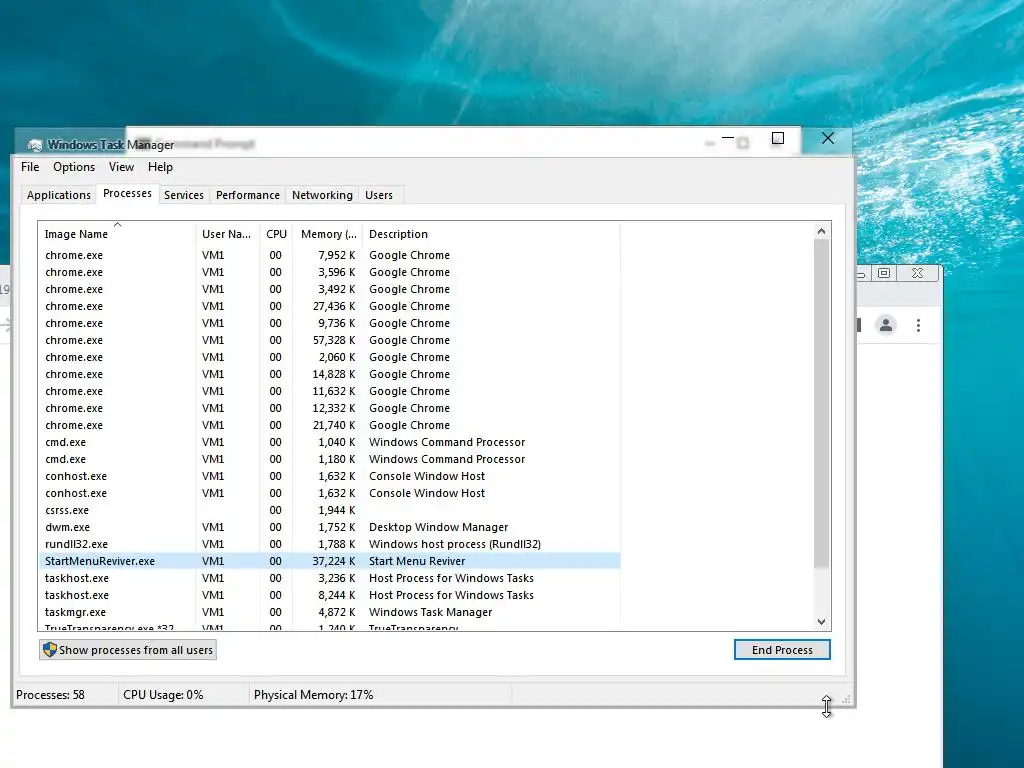Click the Task Manager title bar icon

(x=35, y=145)
